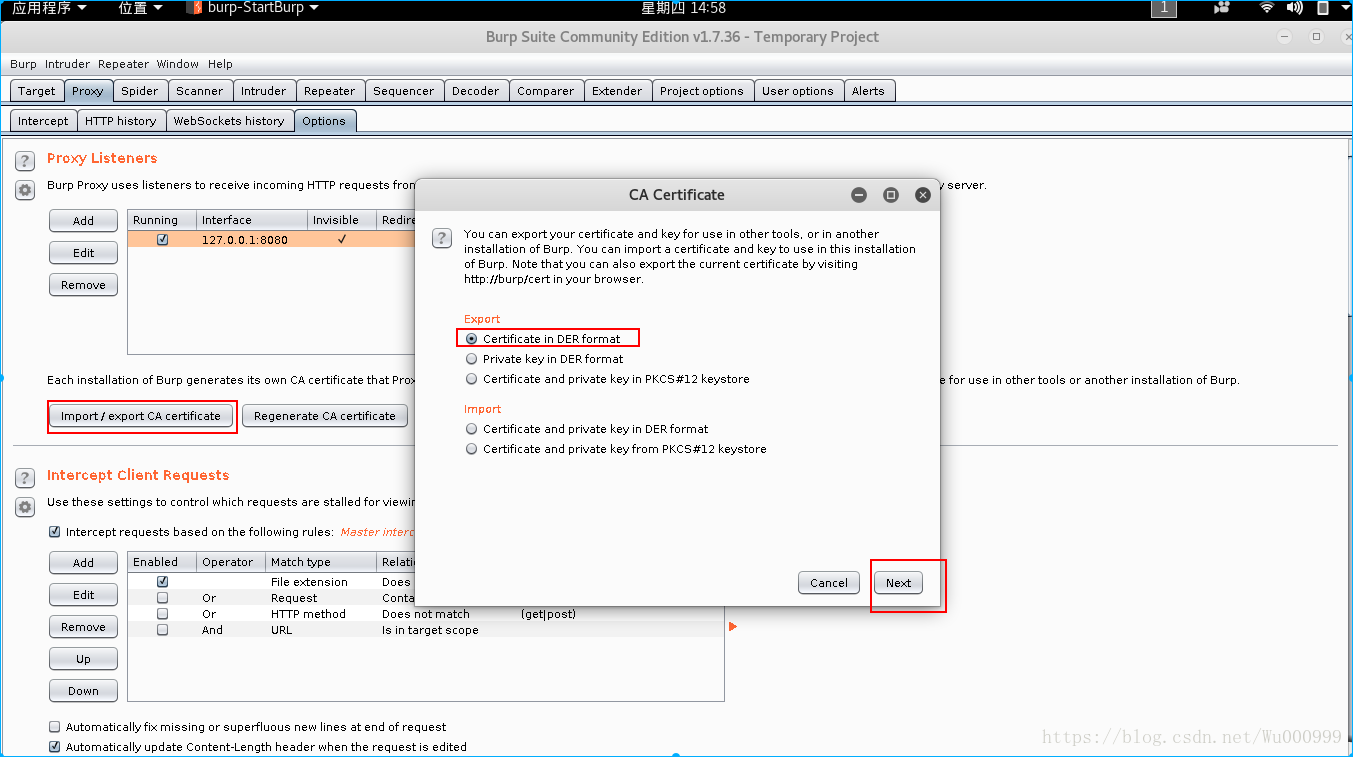Viewport: 1353px width, 757px height.
Task: Open the HTTP history sub-tab
Action: tap(121, 121)
